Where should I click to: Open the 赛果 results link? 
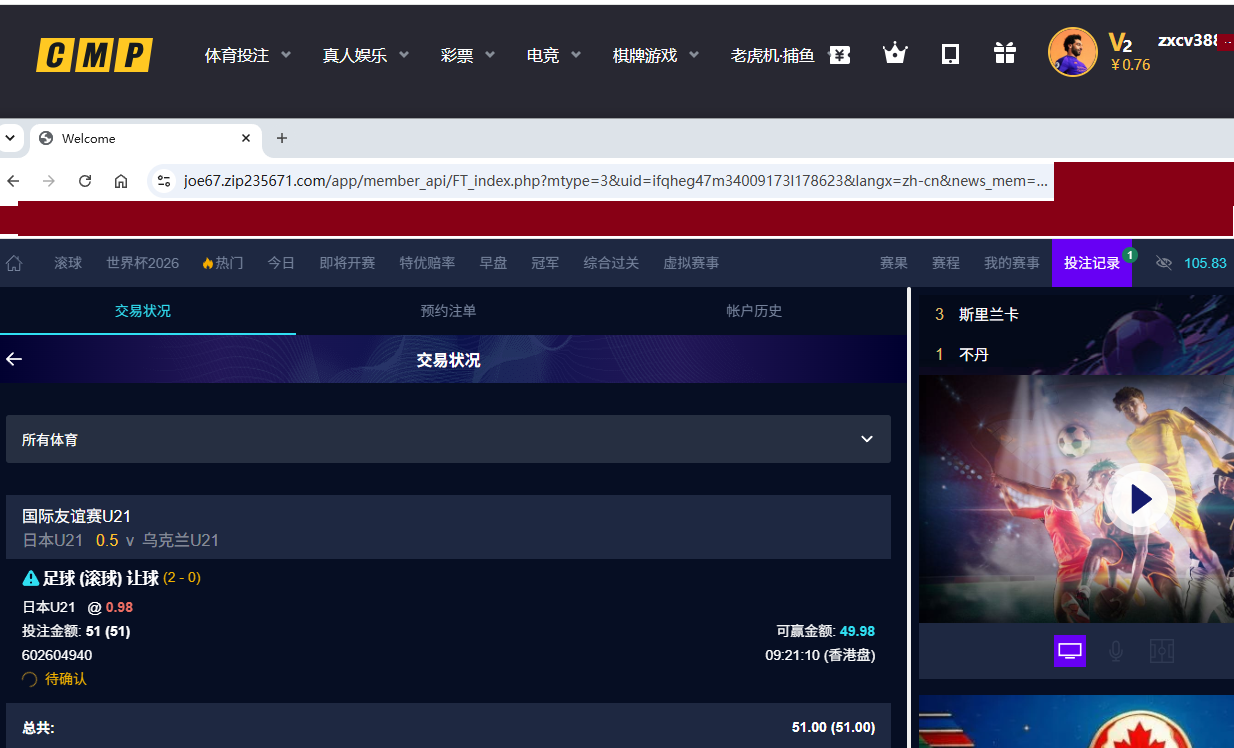click(x=894, y=263)
